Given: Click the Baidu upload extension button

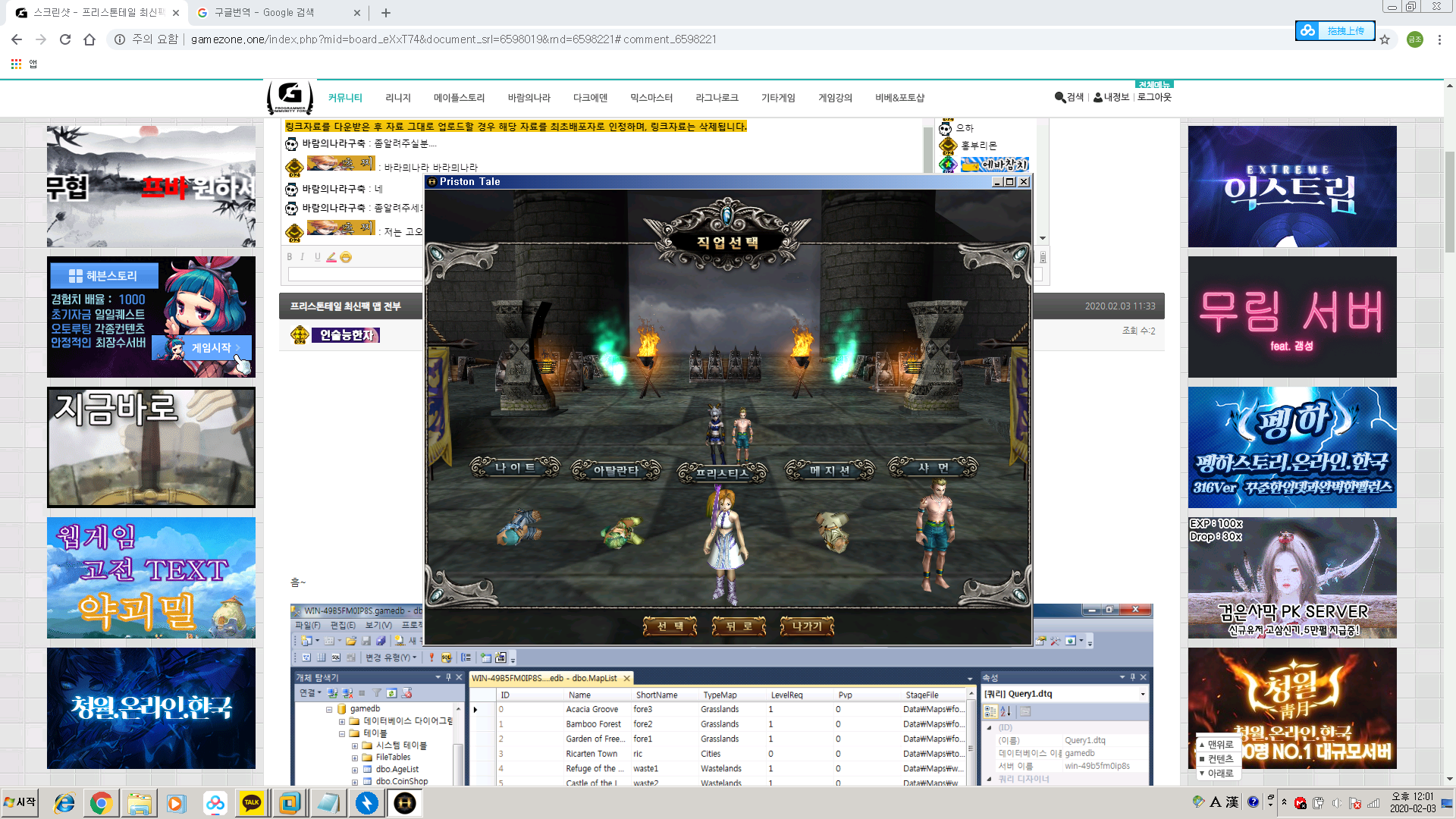Looking at the screenshot, I should (x=1335, y=31).
